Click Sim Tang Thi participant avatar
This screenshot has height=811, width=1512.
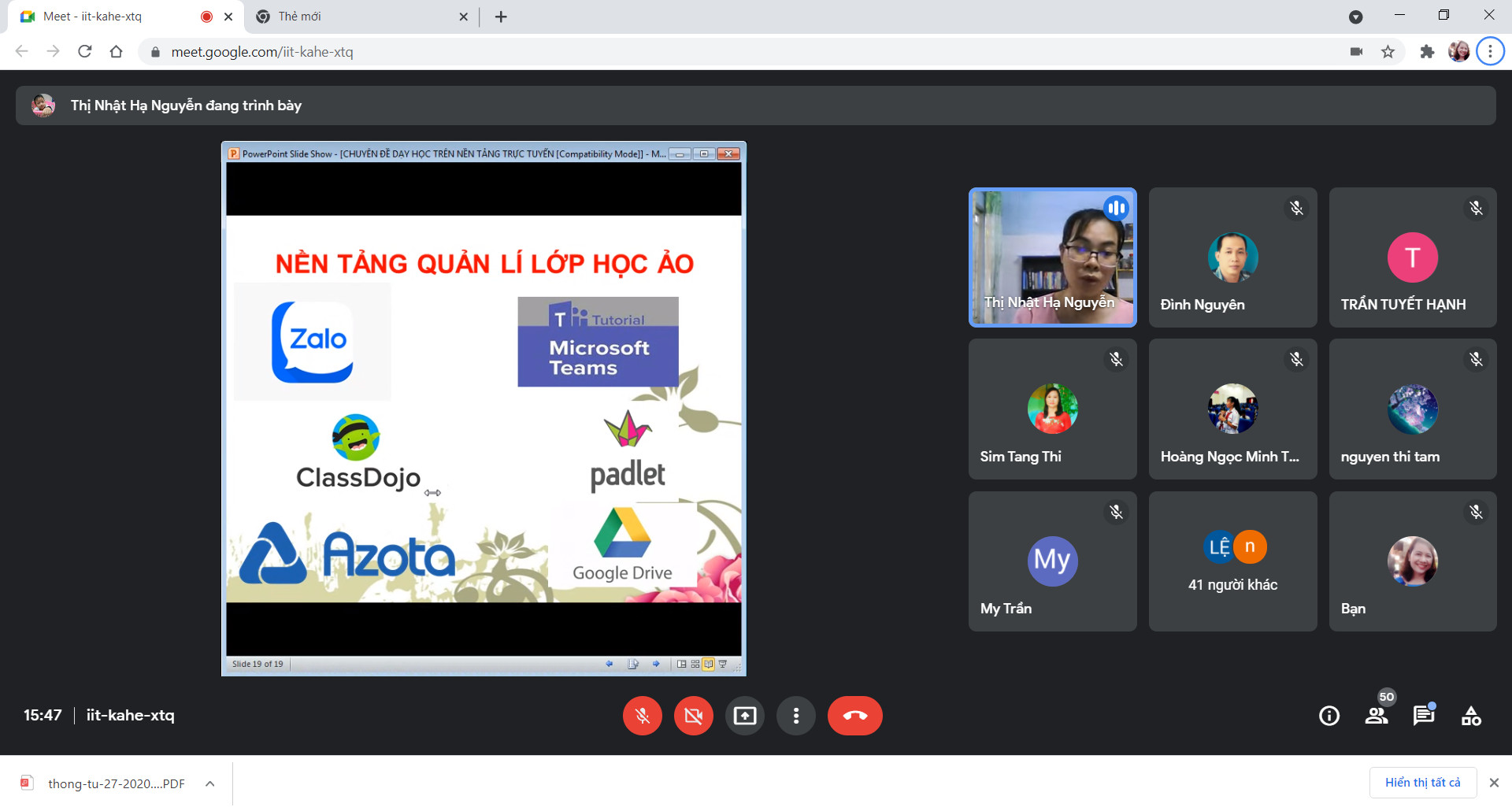pyautogui.click(x=1053, y=409)
